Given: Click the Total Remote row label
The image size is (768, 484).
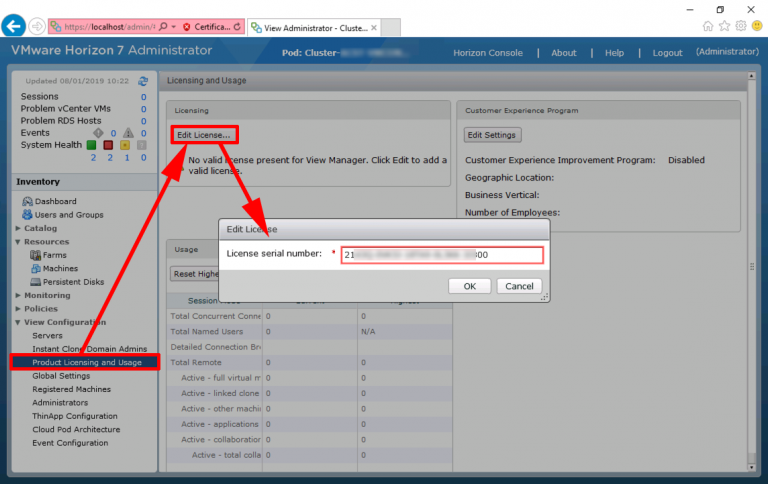Looking at the screenshot, I should pos(196,363).
